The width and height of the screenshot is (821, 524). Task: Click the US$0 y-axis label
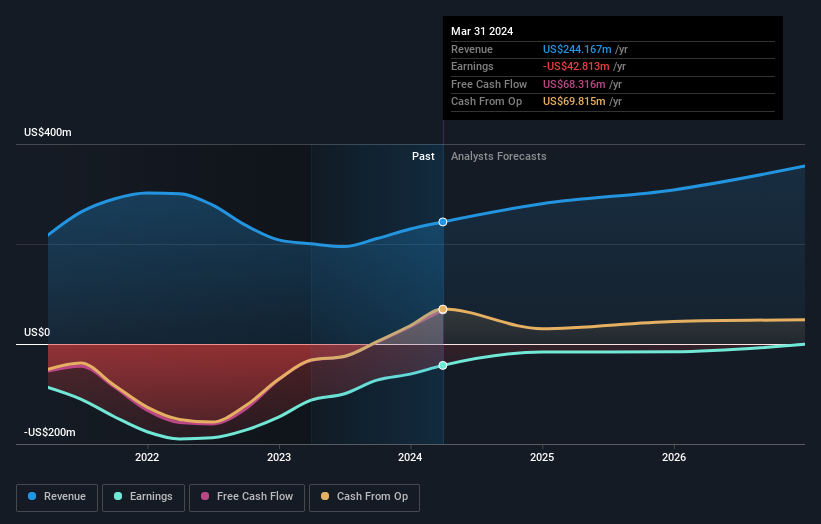pyautogui.click(x=37, y=332)
